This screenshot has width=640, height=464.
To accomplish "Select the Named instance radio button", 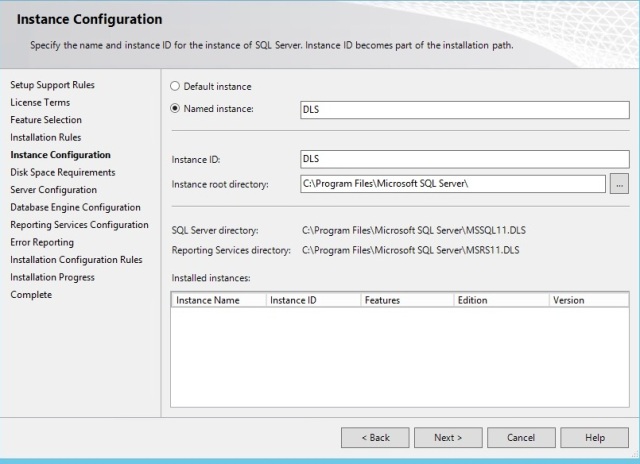I will point(175,108).
